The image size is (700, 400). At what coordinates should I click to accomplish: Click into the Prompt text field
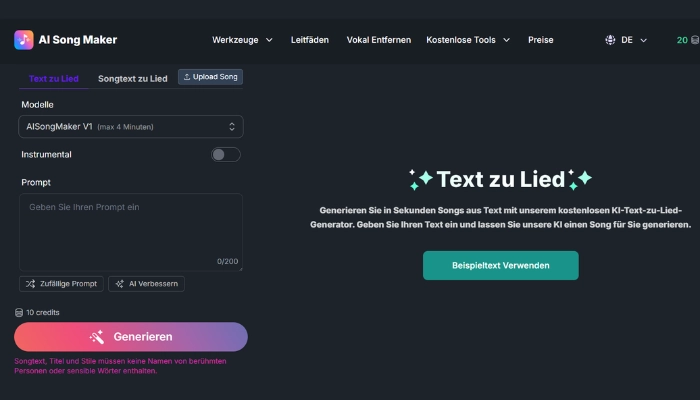(x=131, y=232)
